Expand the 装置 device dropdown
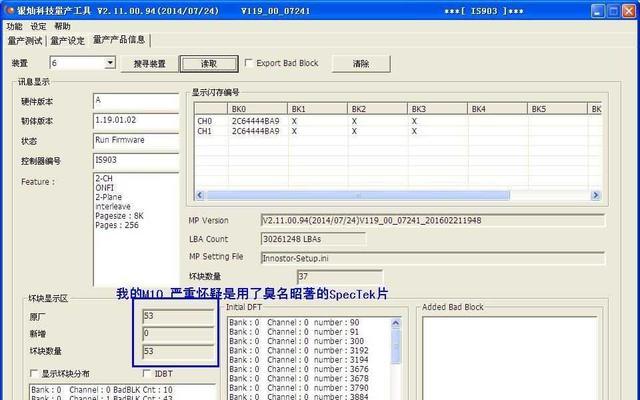Screen dimensions: 640x400 [x=110, y=63]
